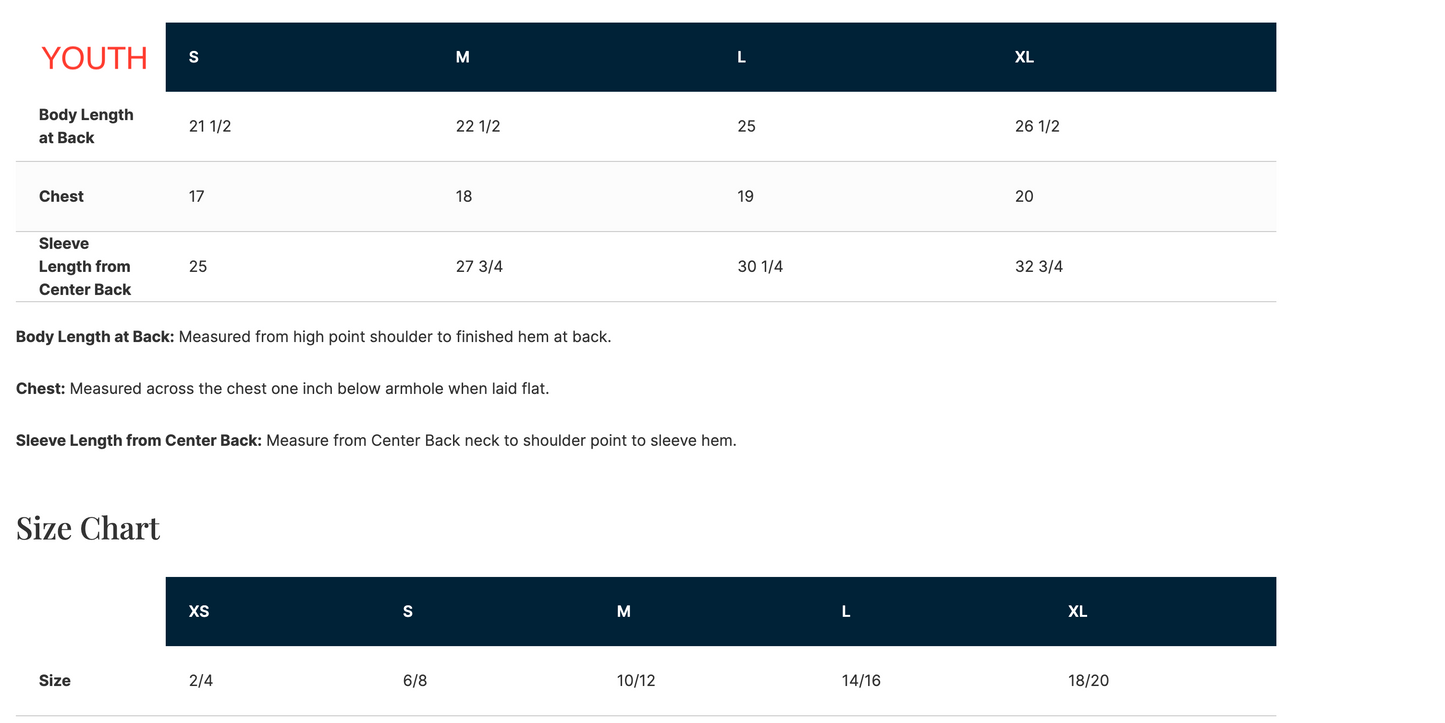Click the chest value 19
The image size is (1445, 723).
pyautogui.click(x=746, y=196)
